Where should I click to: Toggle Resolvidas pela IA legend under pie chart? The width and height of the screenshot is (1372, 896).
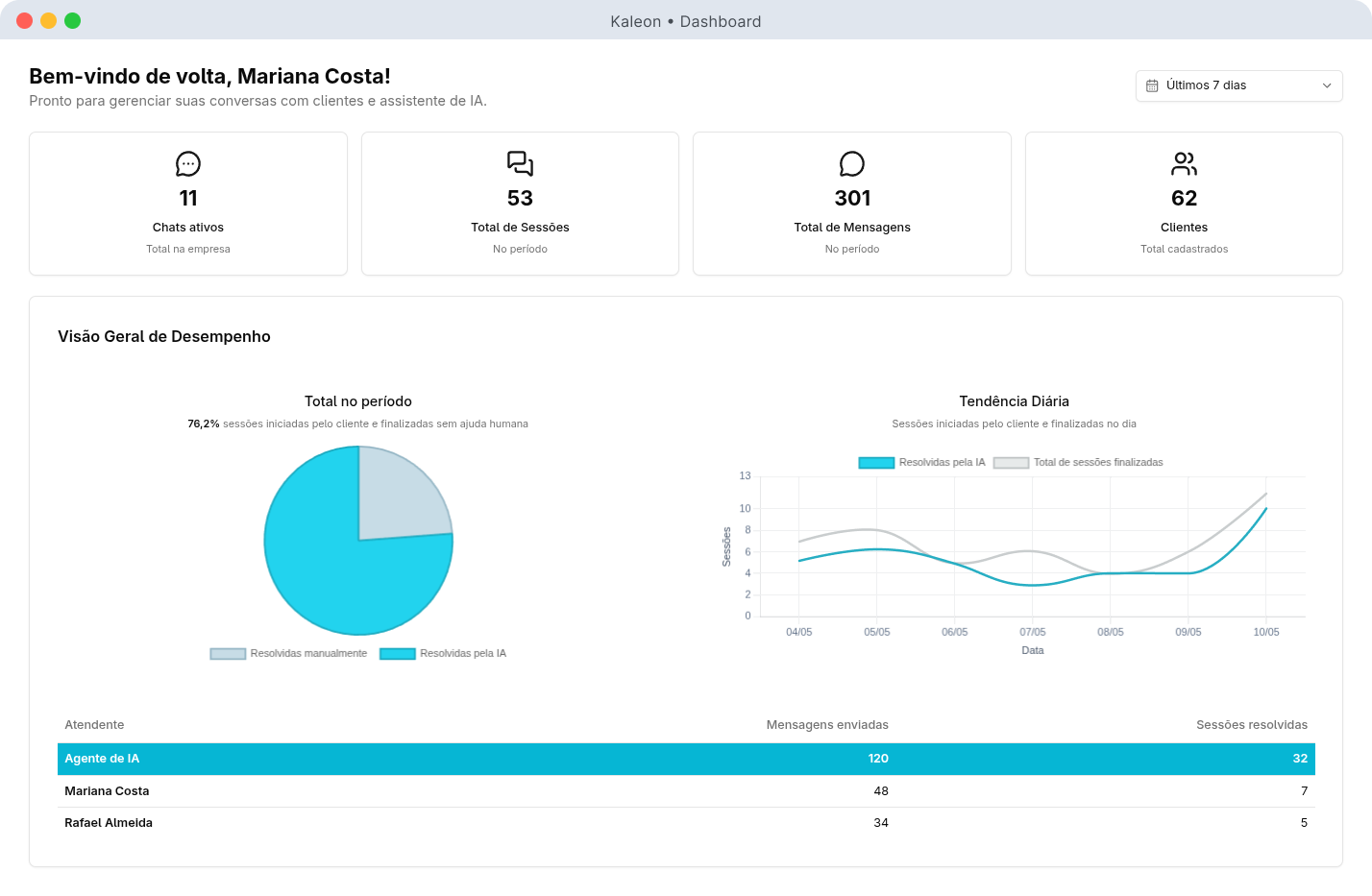point(443,653)
